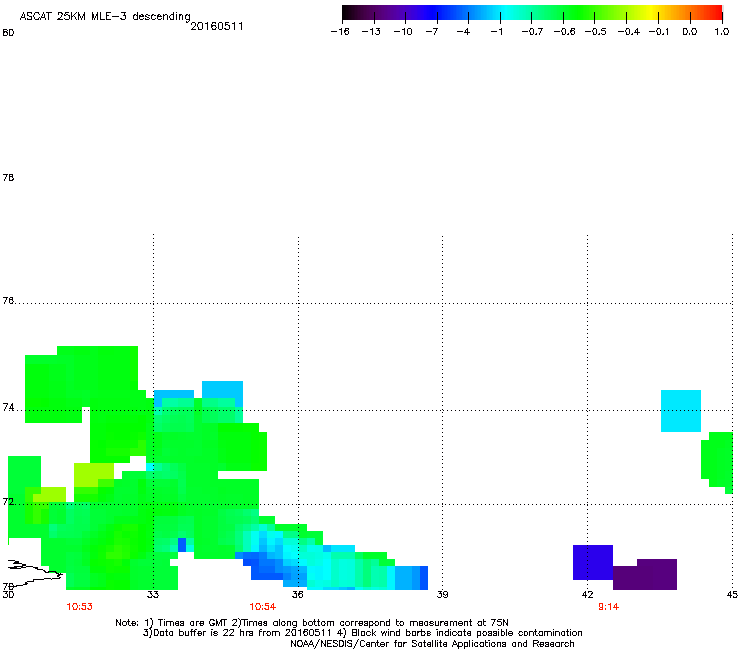The image size is (740, 650).
Task: Click the 'ASCAT 25KM MLE-3 descending' title
Action: point(105,16)
